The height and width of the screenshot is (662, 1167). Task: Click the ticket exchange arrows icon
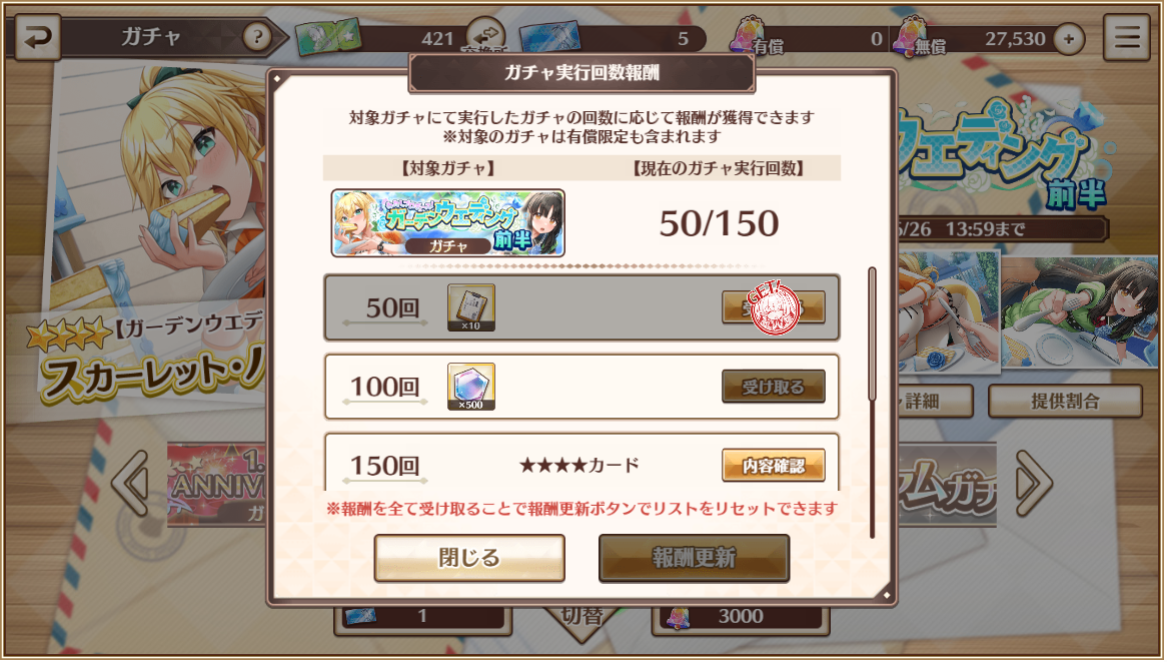487,35
